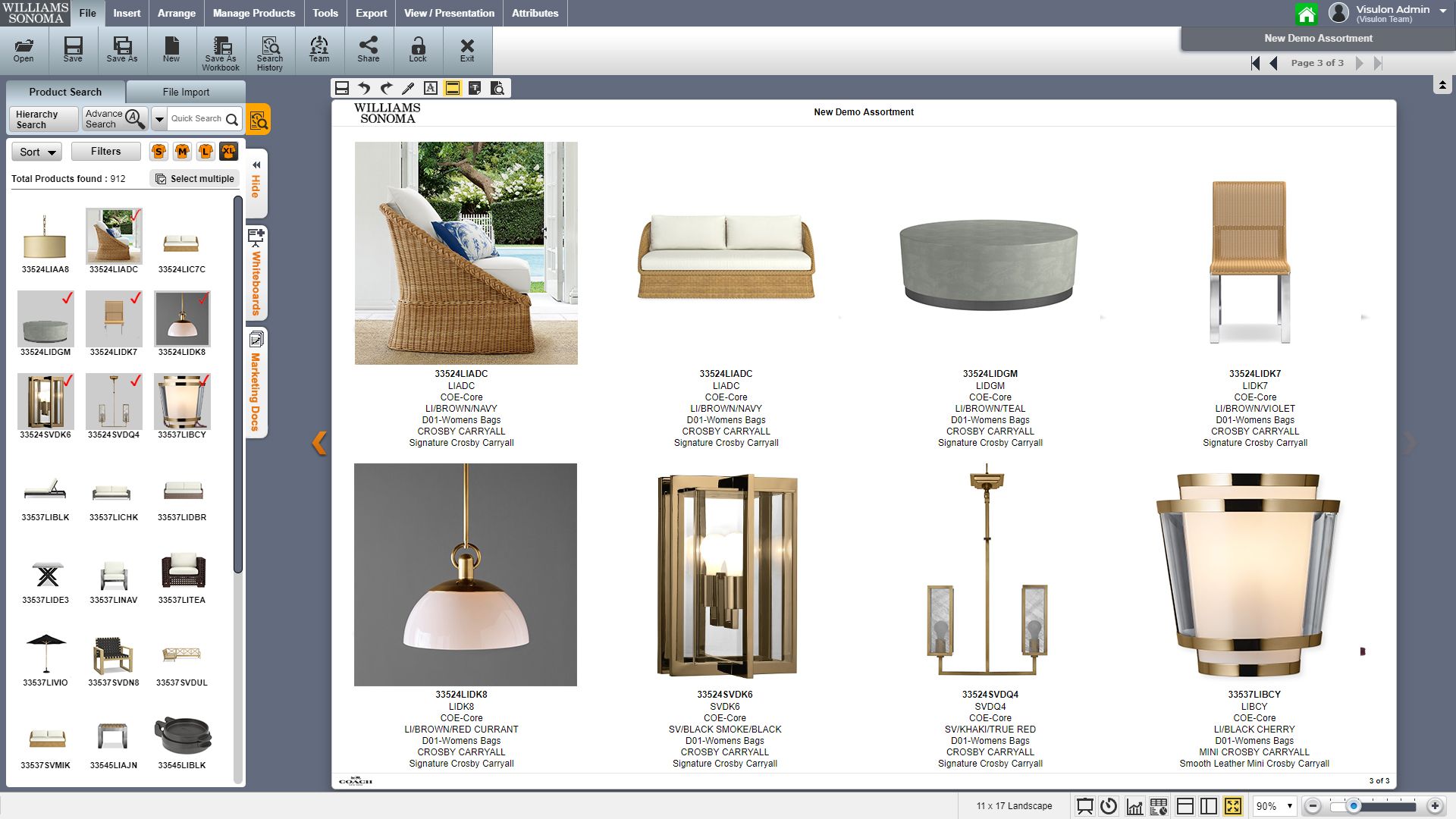Click the undo arrow in the canvas toolbar
The height and width of the screenshot is (819, 1456).
(x=364, y=88)
